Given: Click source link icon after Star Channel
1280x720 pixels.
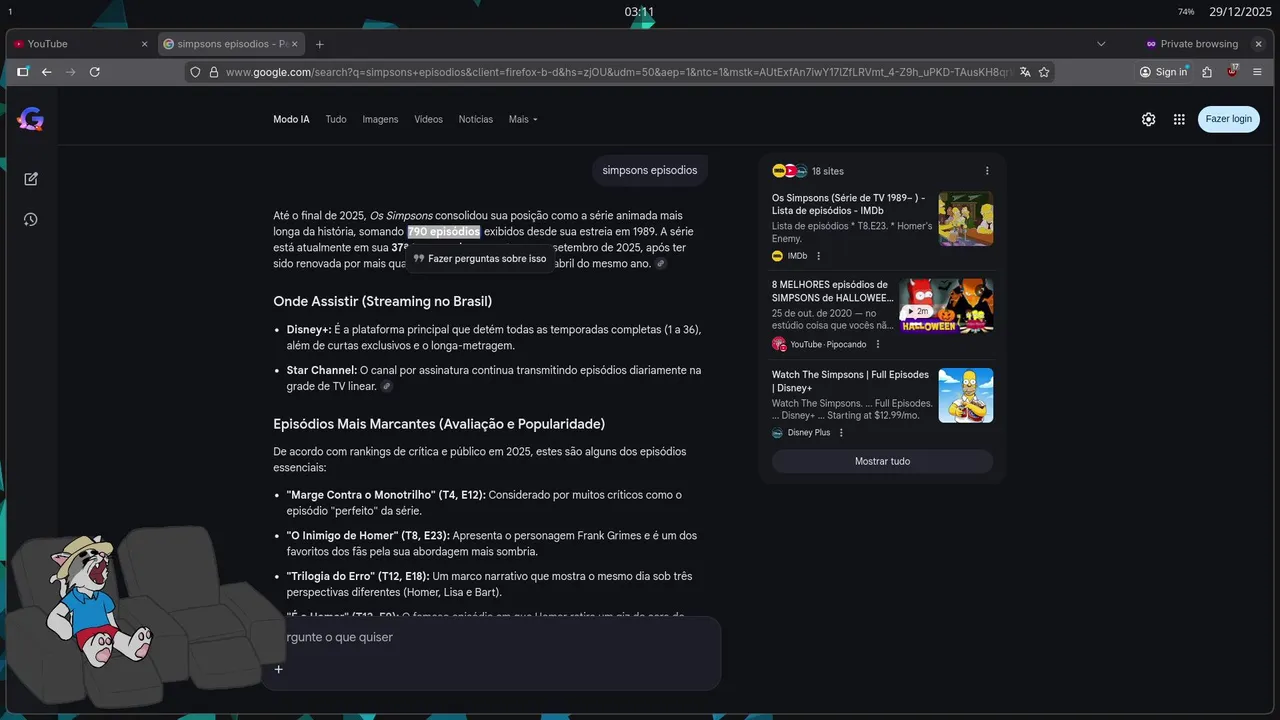Looking at the screenshot, I should (387, 386).
